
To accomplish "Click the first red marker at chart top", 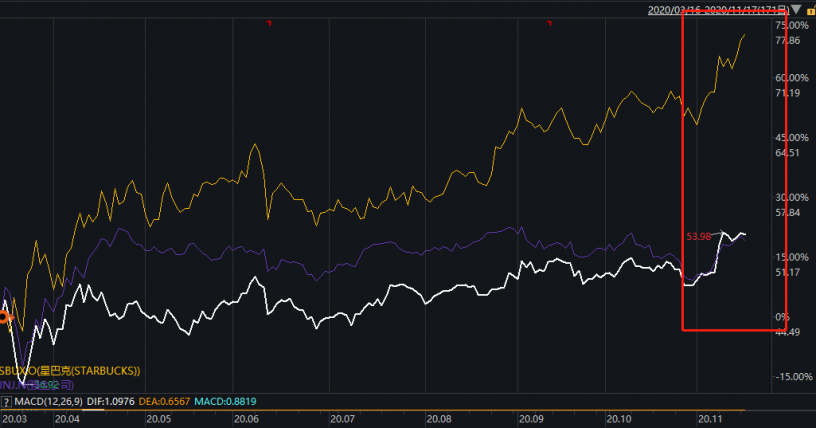I will coord(268,25).
